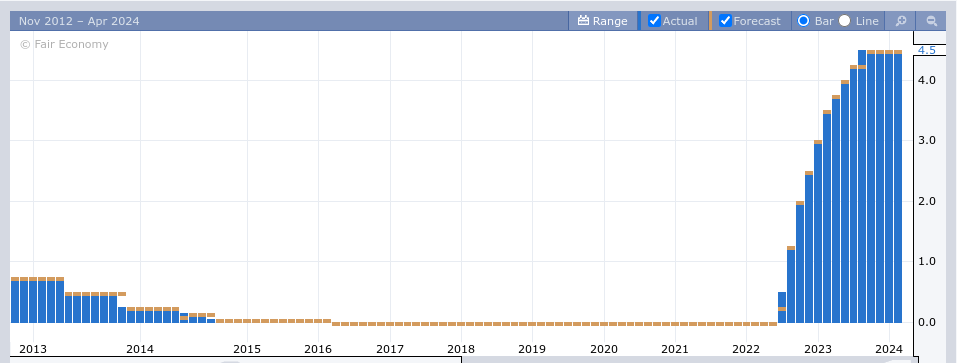The width and height of the screenshot is (957, 363).
Task: Click the 2017 year label
Action: pos(389,349)
